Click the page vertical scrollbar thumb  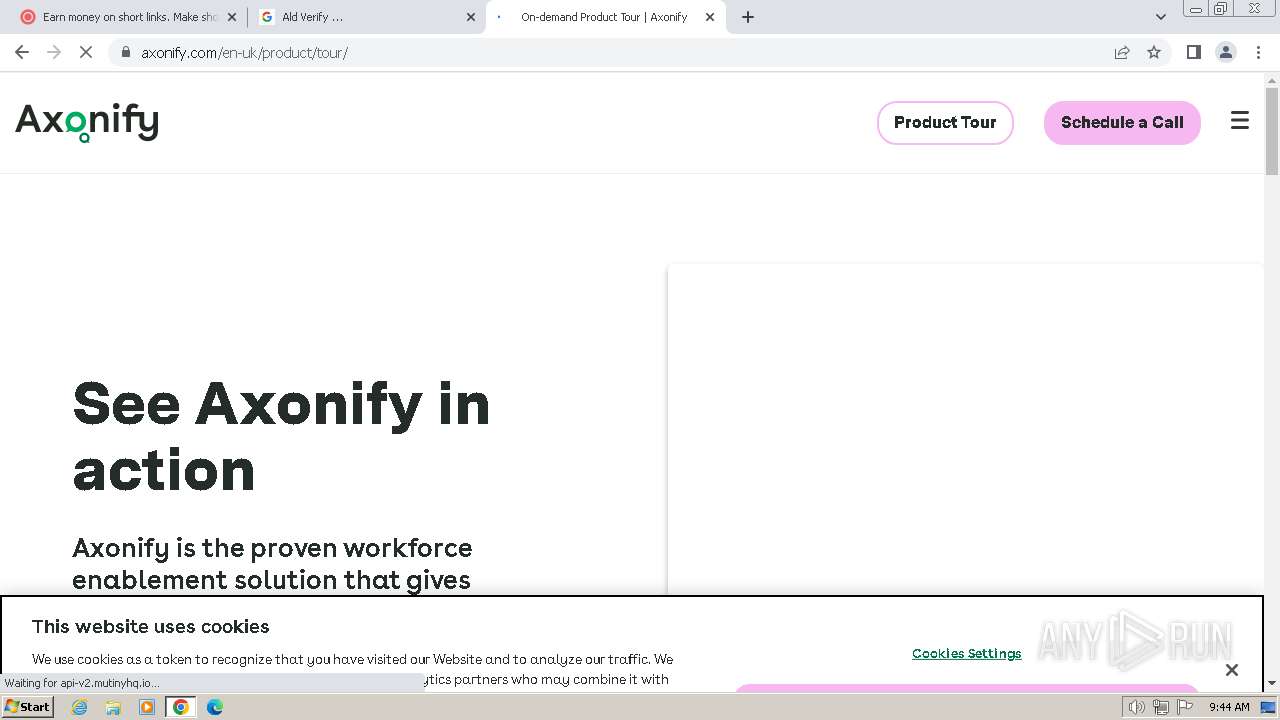pos(1272,131)
